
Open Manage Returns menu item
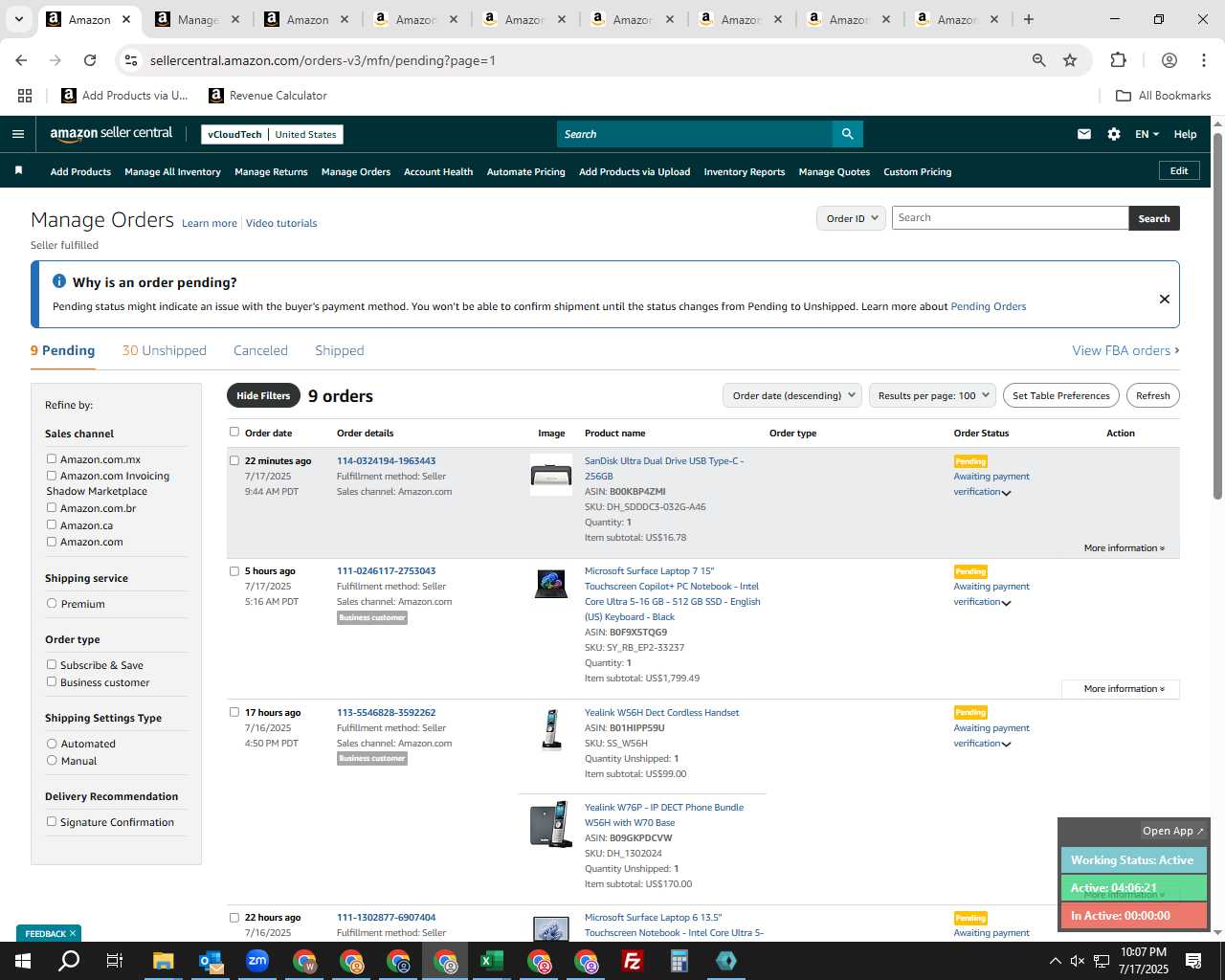click(x=271, y=171)
